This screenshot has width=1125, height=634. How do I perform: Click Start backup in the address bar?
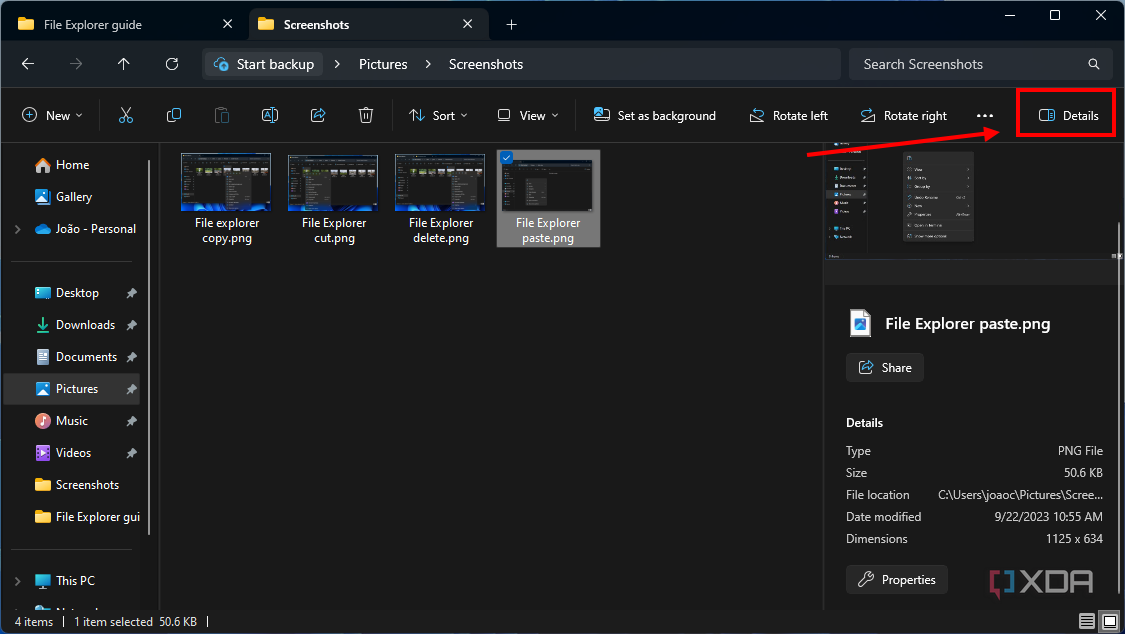(x=263, y=63)
